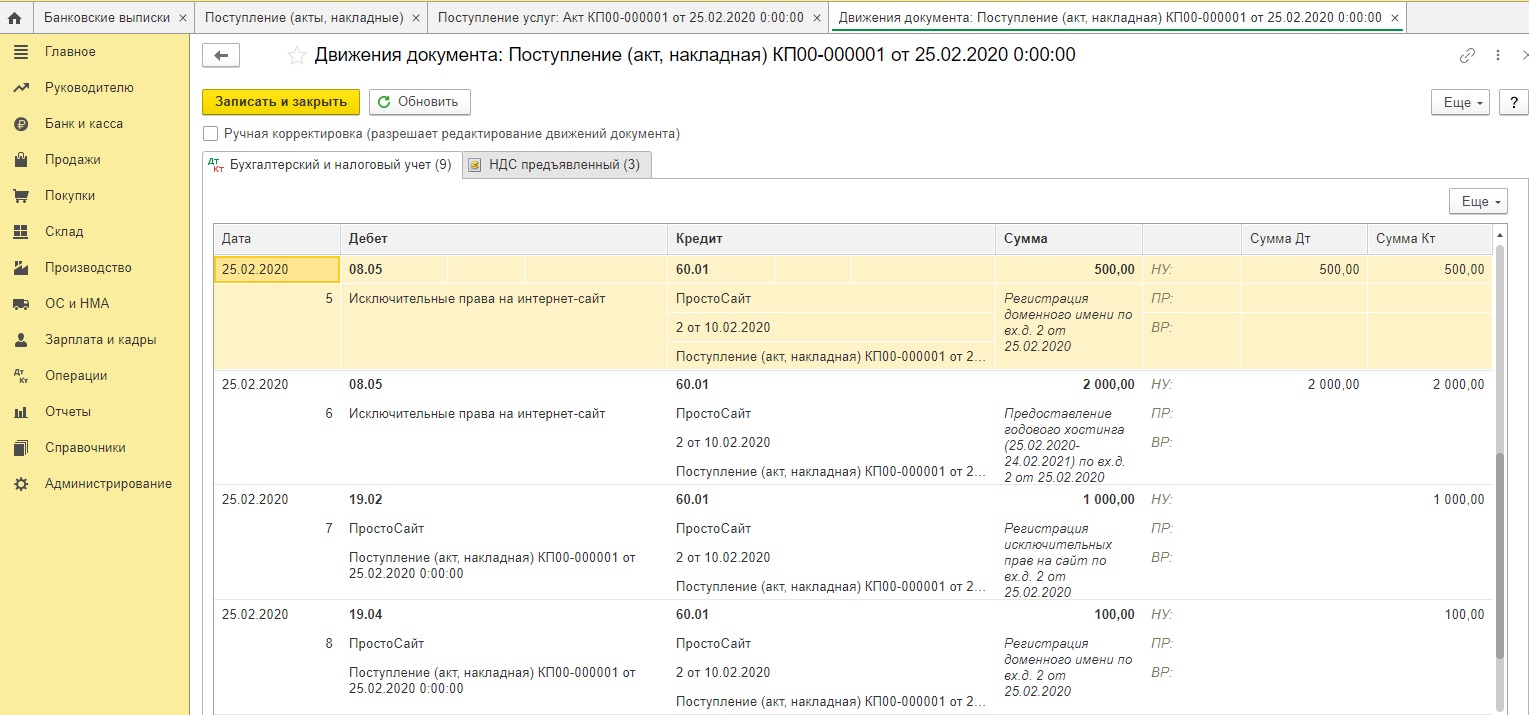
Task: Open the Администрирование gear icon
Action: (20, 484)
